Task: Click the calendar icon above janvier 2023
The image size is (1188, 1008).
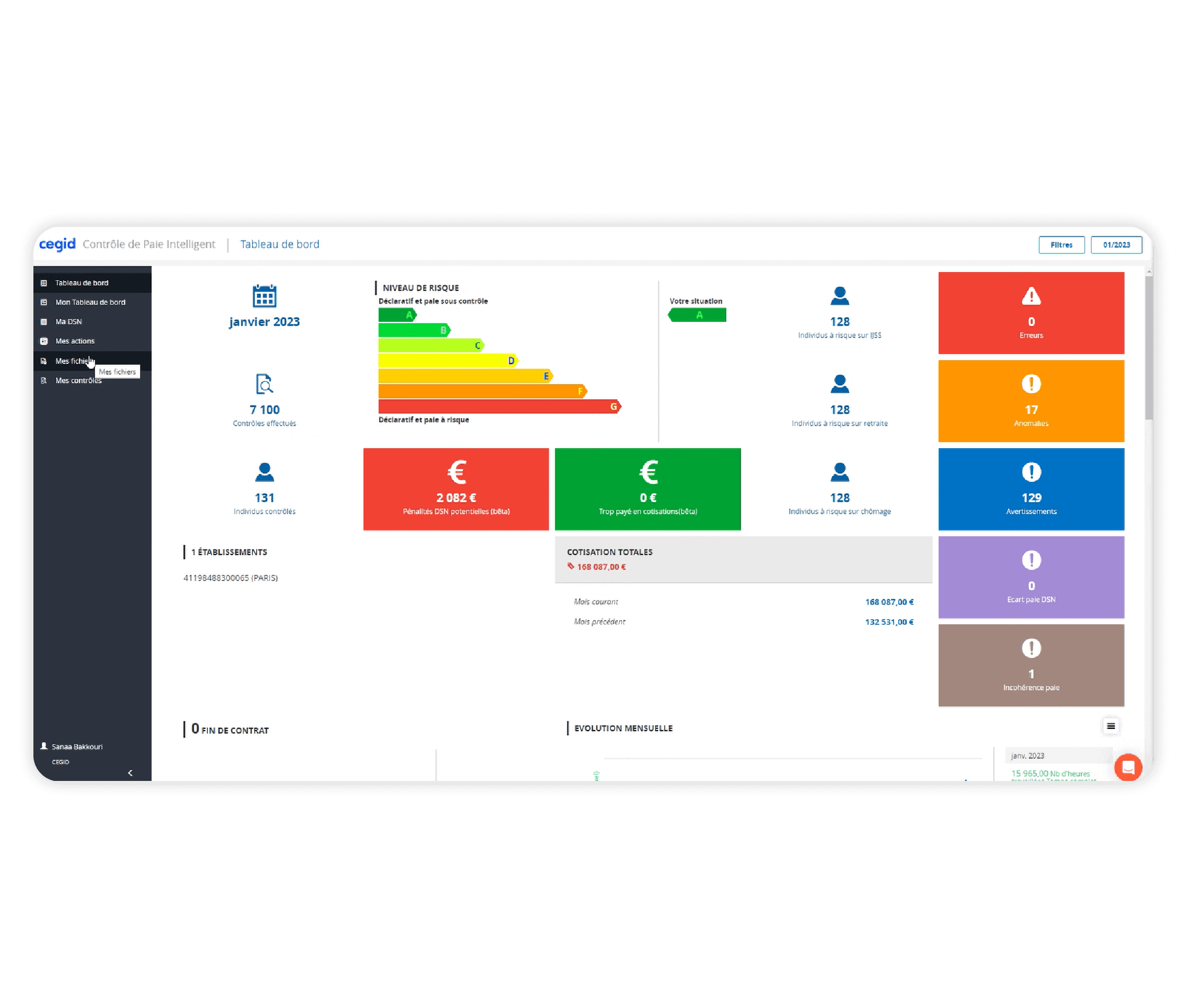Action: 264,296
